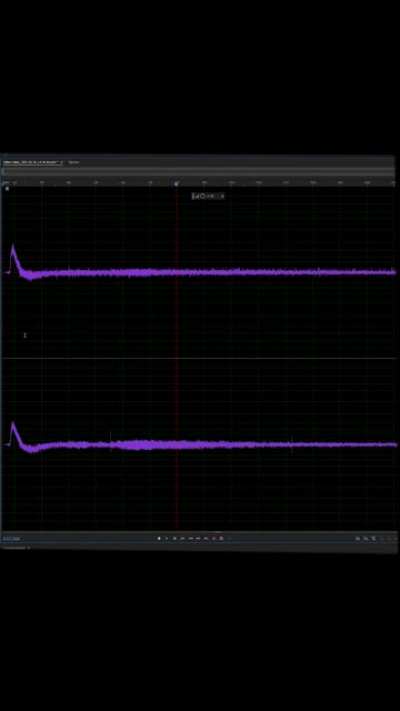
Task: Click the red playhead line in upper channel
Action: [x=177, y=272]
